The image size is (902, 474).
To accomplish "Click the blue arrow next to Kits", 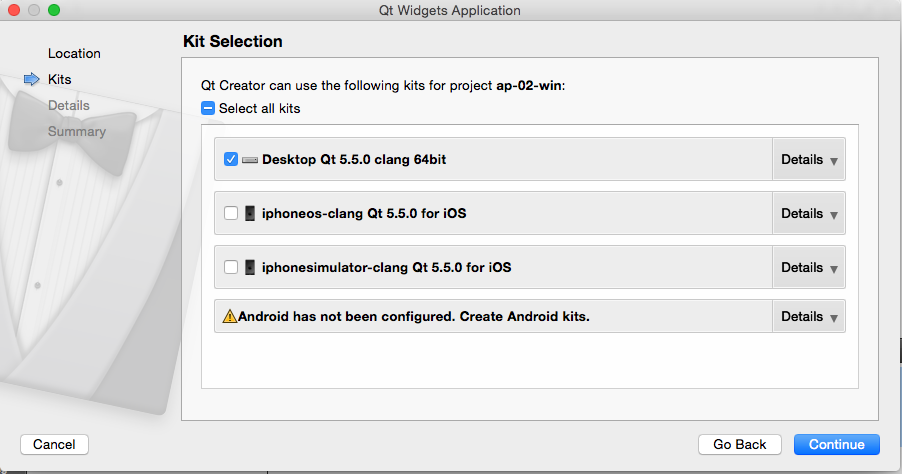I will [x=32, y=79].
